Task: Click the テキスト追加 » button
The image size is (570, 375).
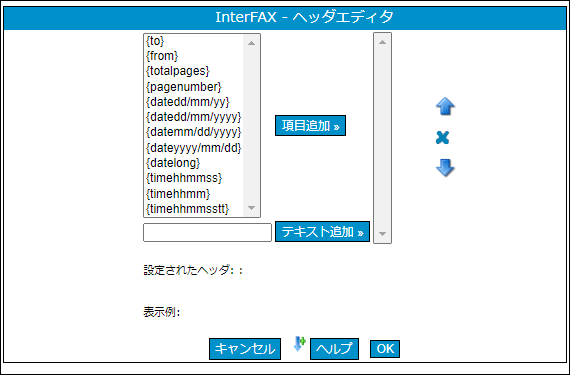Action: click(322, 231)
